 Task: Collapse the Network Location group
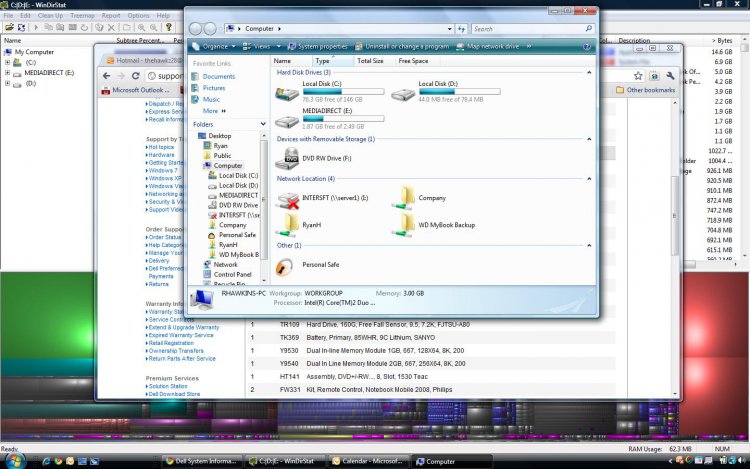[589, 179]
